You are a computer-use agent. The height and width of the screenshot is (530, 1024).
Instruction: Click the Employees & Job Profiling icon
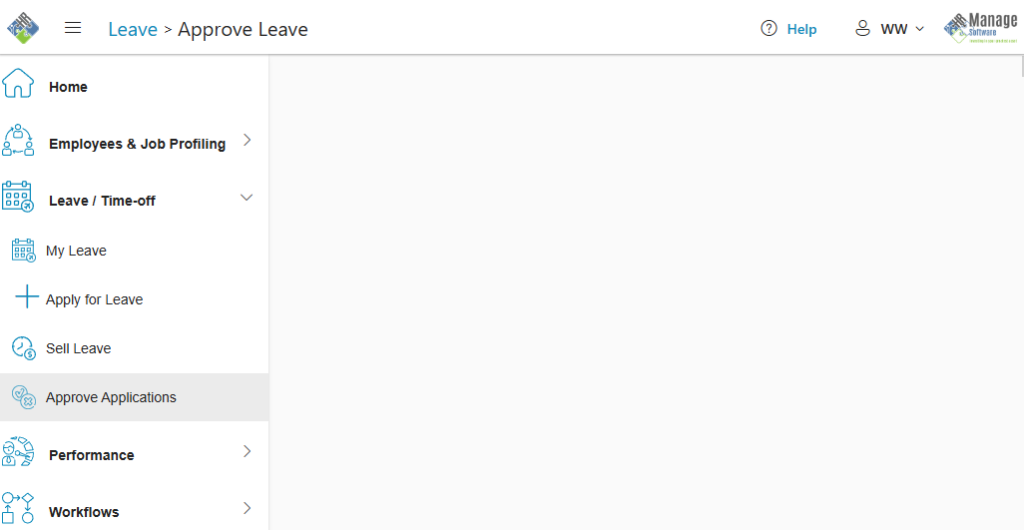pyautogui.click(x=18, y=140)
